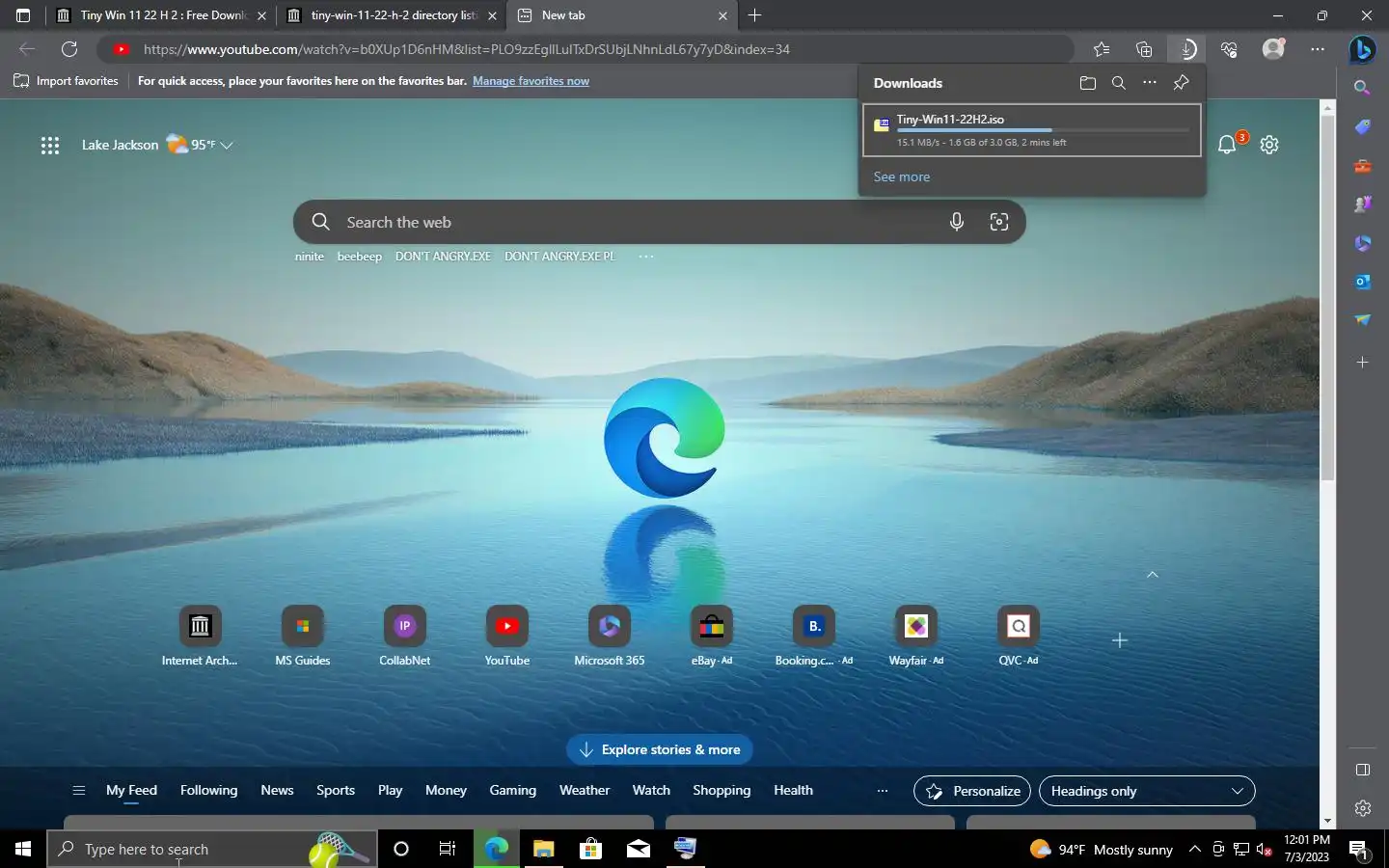Click Explore stories & more button

pos(660,749)
